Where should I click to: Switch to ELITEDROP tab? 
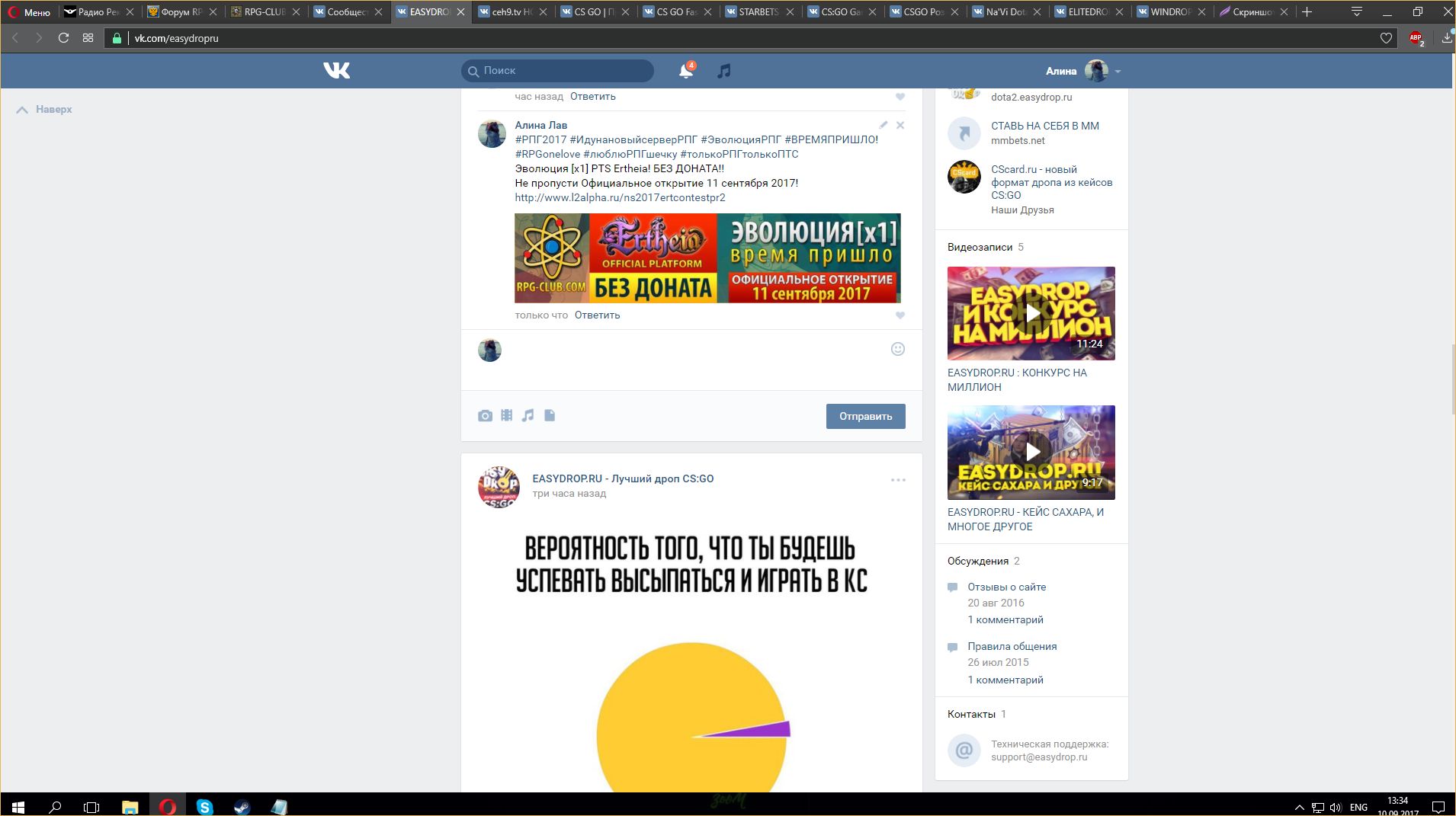coord(1090,12)
